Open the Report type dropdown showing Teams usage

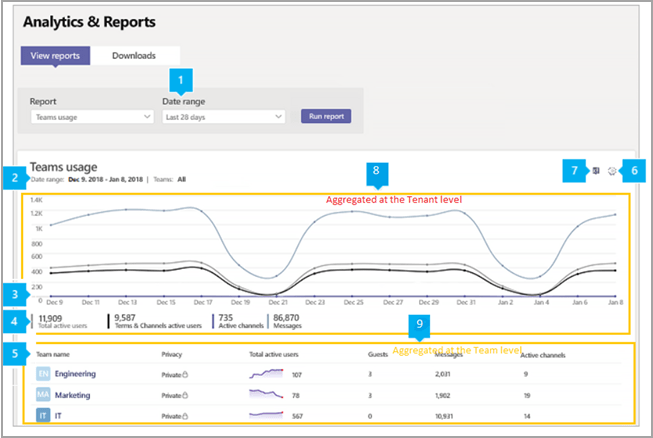[92, 117]
